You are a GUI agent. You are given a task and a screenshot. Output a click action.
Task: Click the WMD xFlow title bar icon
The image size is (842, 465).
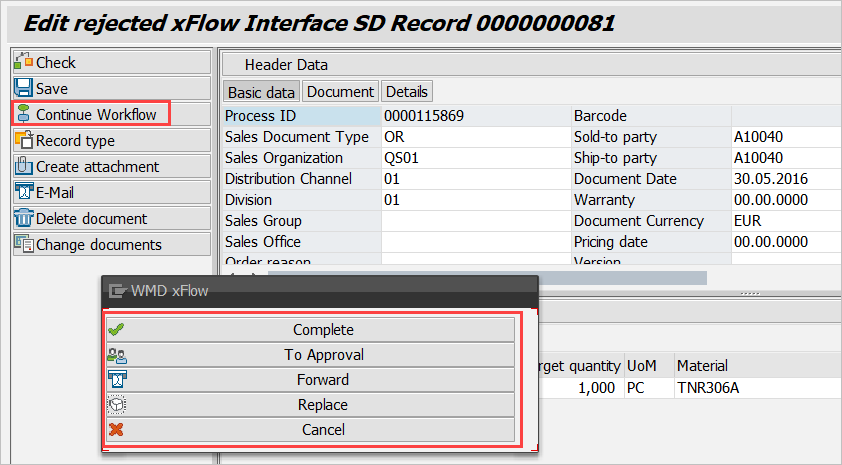(119, 291)
